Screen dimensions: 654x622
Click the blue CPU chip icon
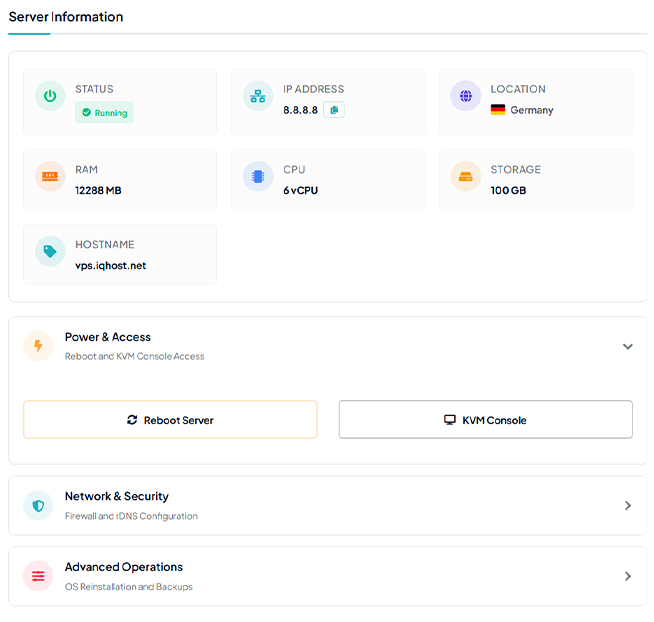pyautogui.click(x=258, y=177)
